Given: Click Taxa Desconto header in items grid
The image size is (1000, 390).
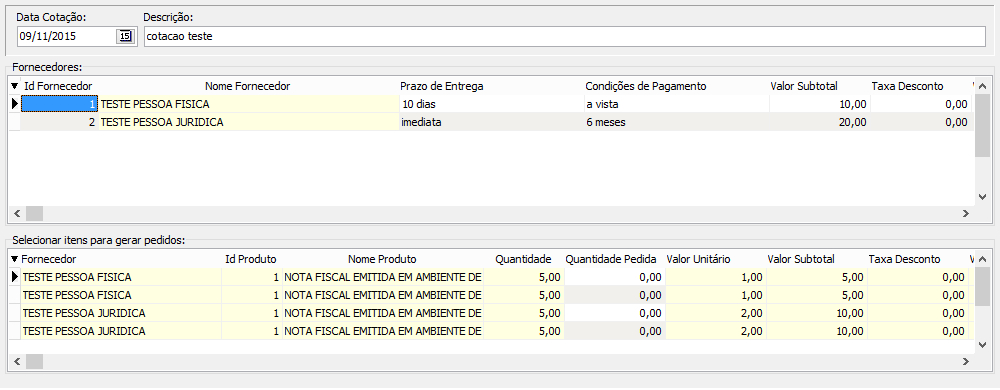Looking at the screenshot, I should click(904, 259).
